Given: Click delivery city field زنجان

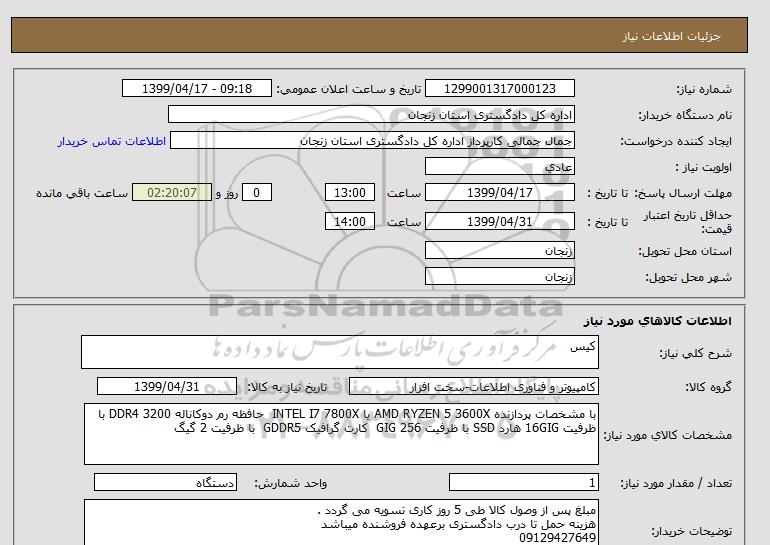Looking at the screenshot, I should click(x=499, y=276).
